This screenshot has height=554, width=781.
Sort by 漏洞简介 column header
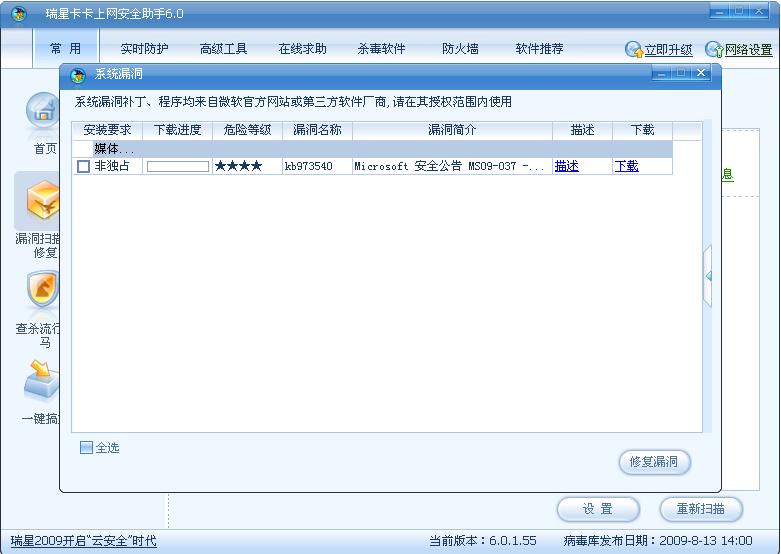pyautogui.click(x=452, y=130)
